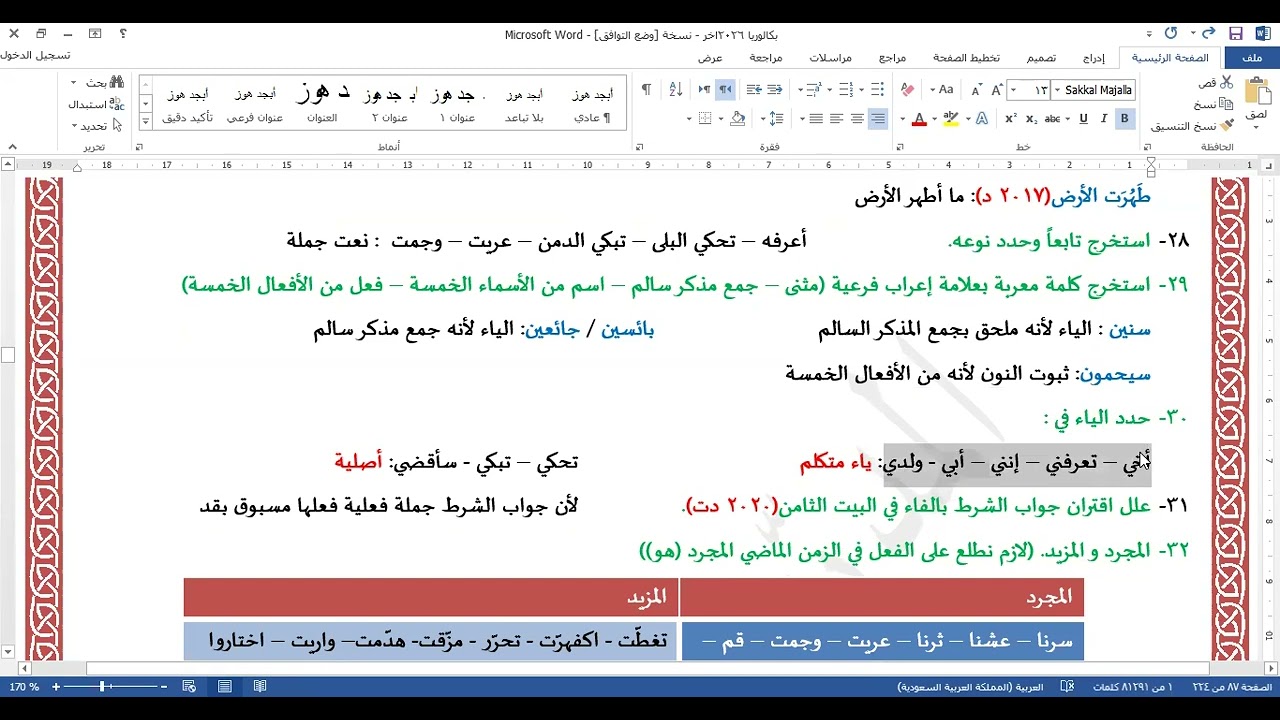Open the font size dropdown

point(1014,90)
